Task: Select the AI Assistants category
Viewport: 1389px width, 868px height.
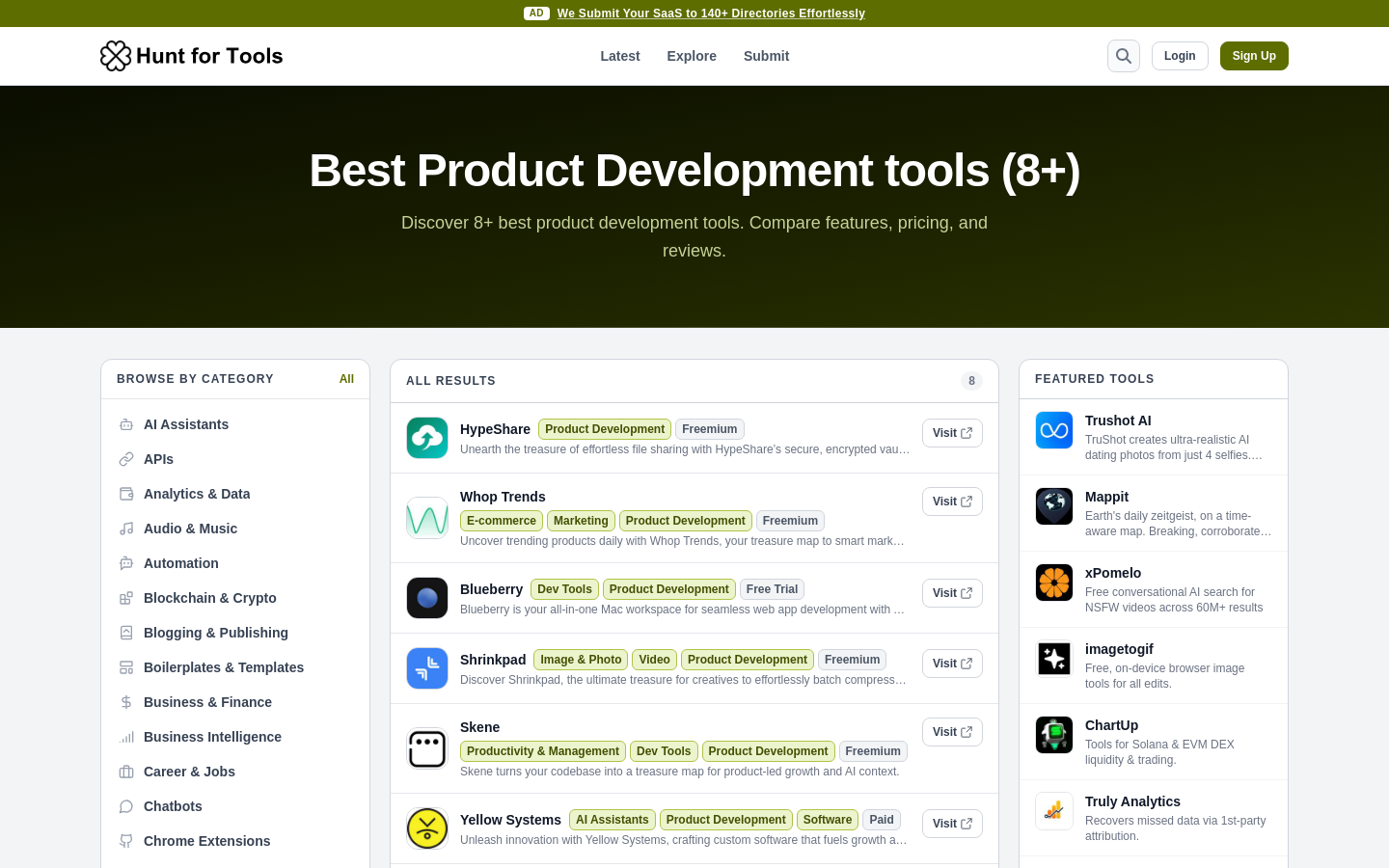Action: pyautogui.click(x=235, y=424)
